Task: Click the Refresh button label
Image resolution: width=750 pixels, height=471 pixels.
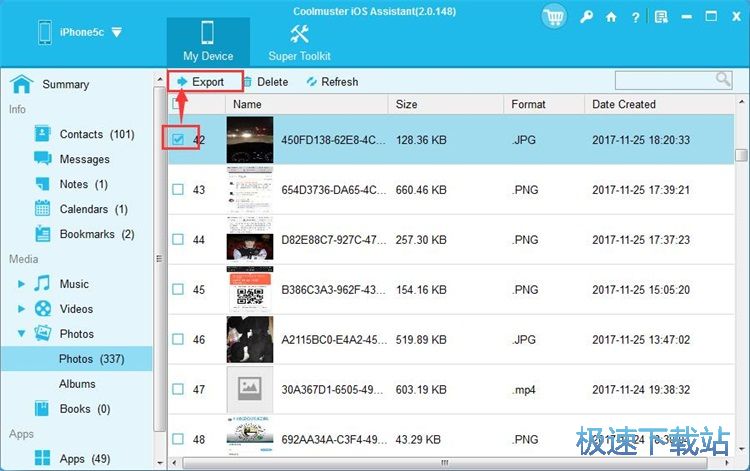Action: click(340, 82)
